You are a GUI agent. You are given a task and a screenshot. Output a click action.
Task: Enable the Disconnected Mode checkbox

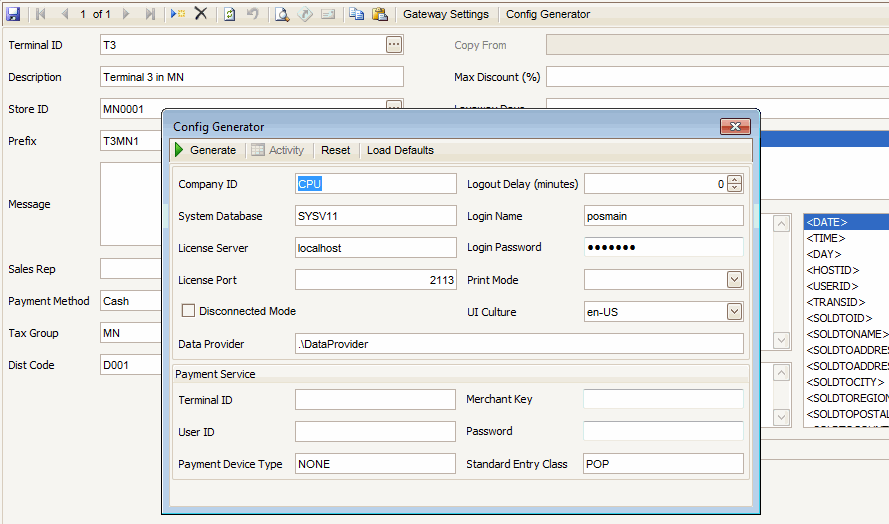pos(187,311)
